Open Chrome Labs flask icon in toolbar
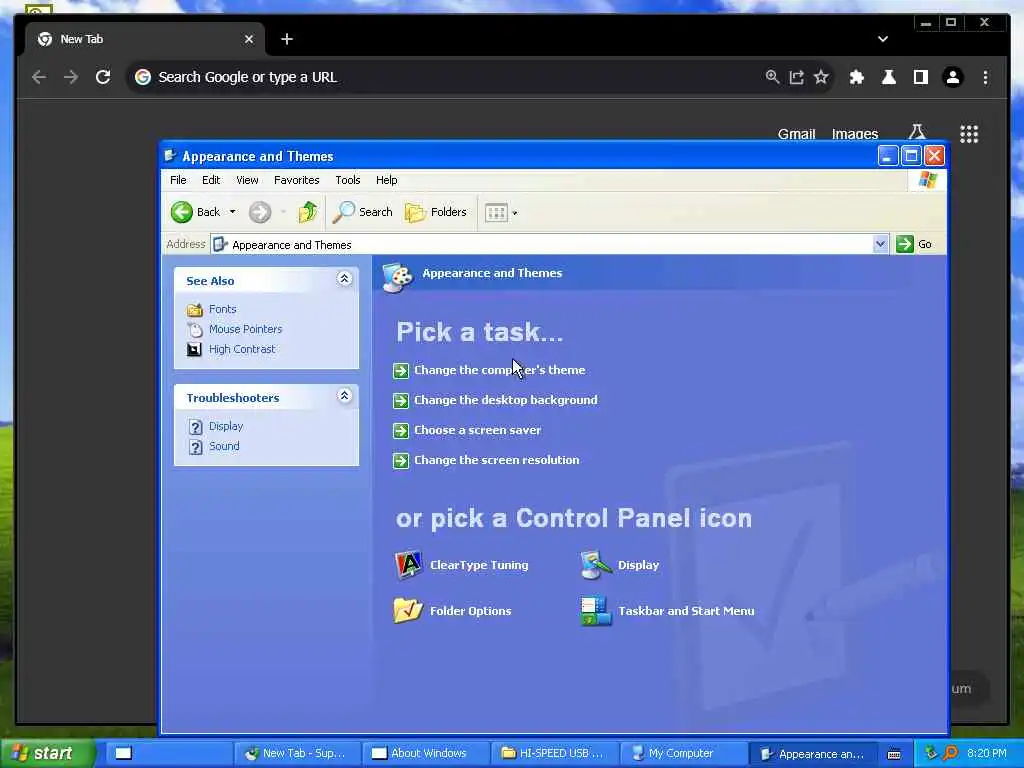The image size is (1024, 768). pyautogui.click(x=889, y=77)
